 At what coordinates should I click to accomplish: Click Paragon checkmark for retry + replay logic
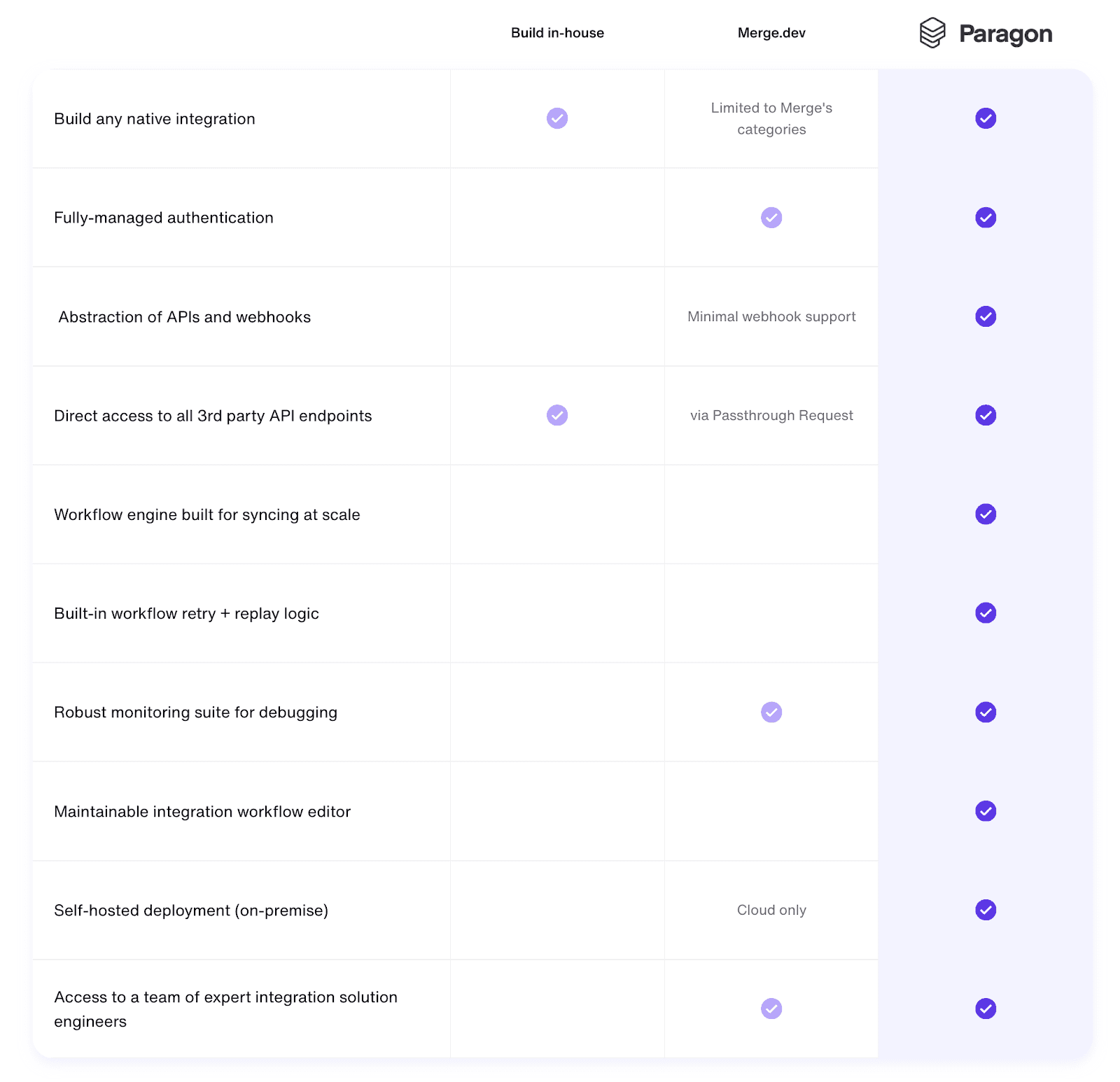(986, 613)
